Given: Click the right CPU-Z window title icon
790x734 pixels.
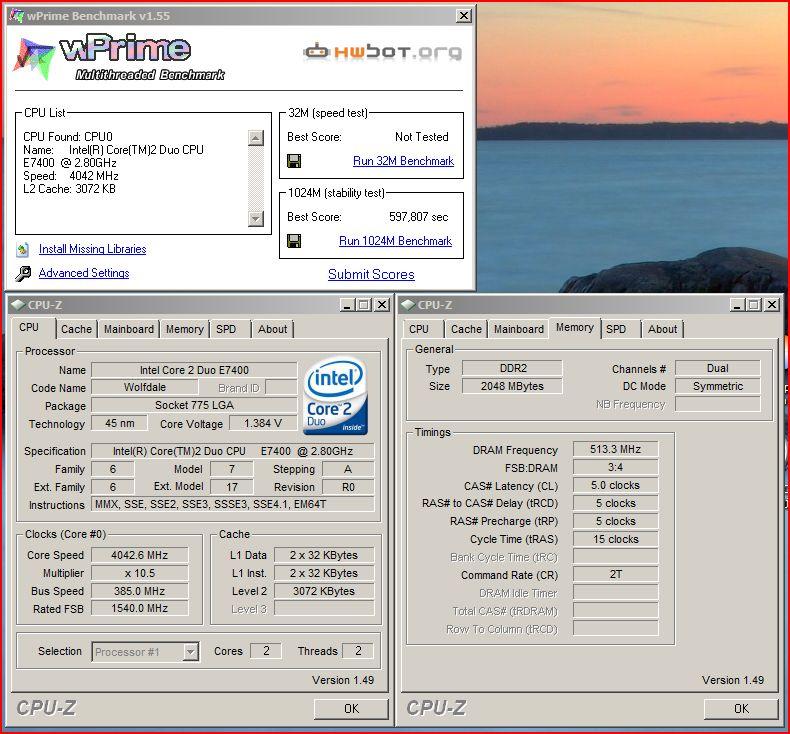Looking at the screenshot, I should click(408, 305).
